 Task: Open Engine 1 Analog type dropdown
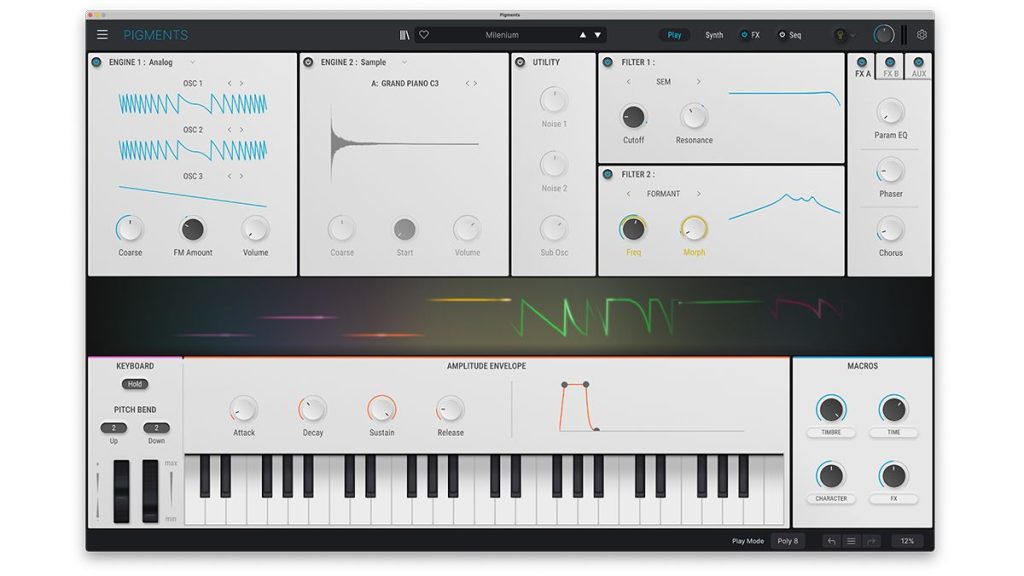(x=193, y=62)
